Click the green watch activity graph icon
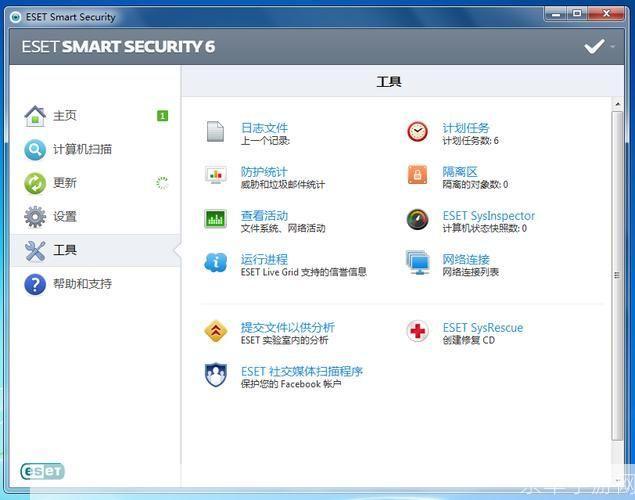The width and height of the screenshot is (635, 500). tap(215, 219)
